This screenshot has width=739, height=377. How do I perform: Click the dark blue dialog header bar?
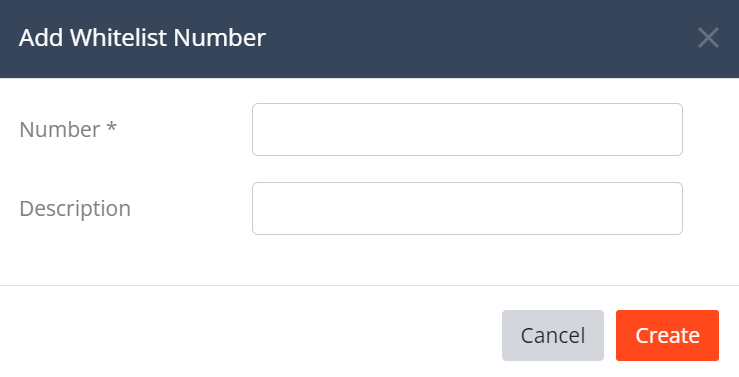[x=370, y=39]
